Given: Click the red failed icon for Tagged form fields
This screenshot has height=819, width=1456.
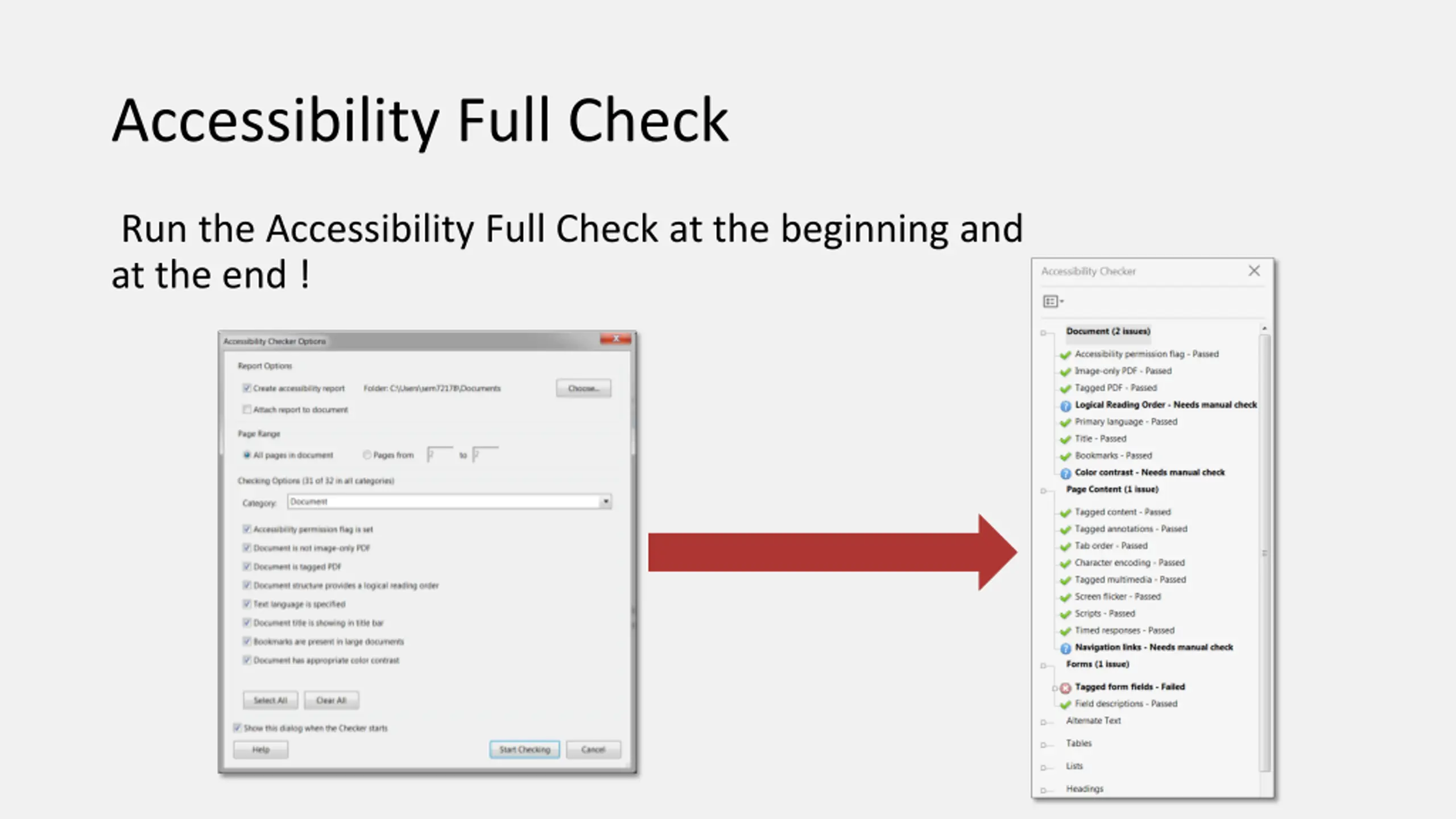Looking at the screenshot, I should click(x=1065, y=688).
